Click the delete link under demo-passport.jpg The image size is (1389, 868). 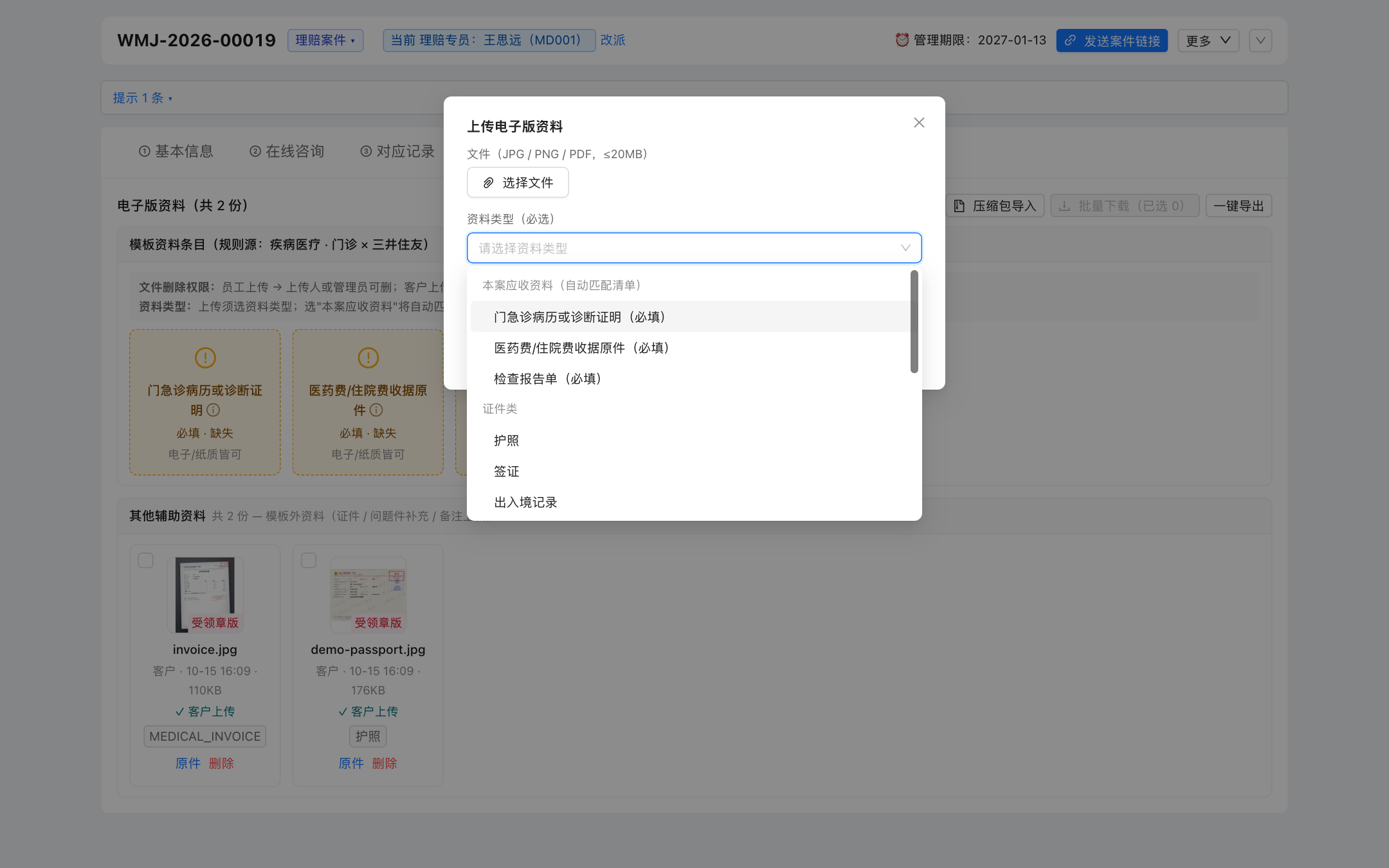tap(385, 763)
